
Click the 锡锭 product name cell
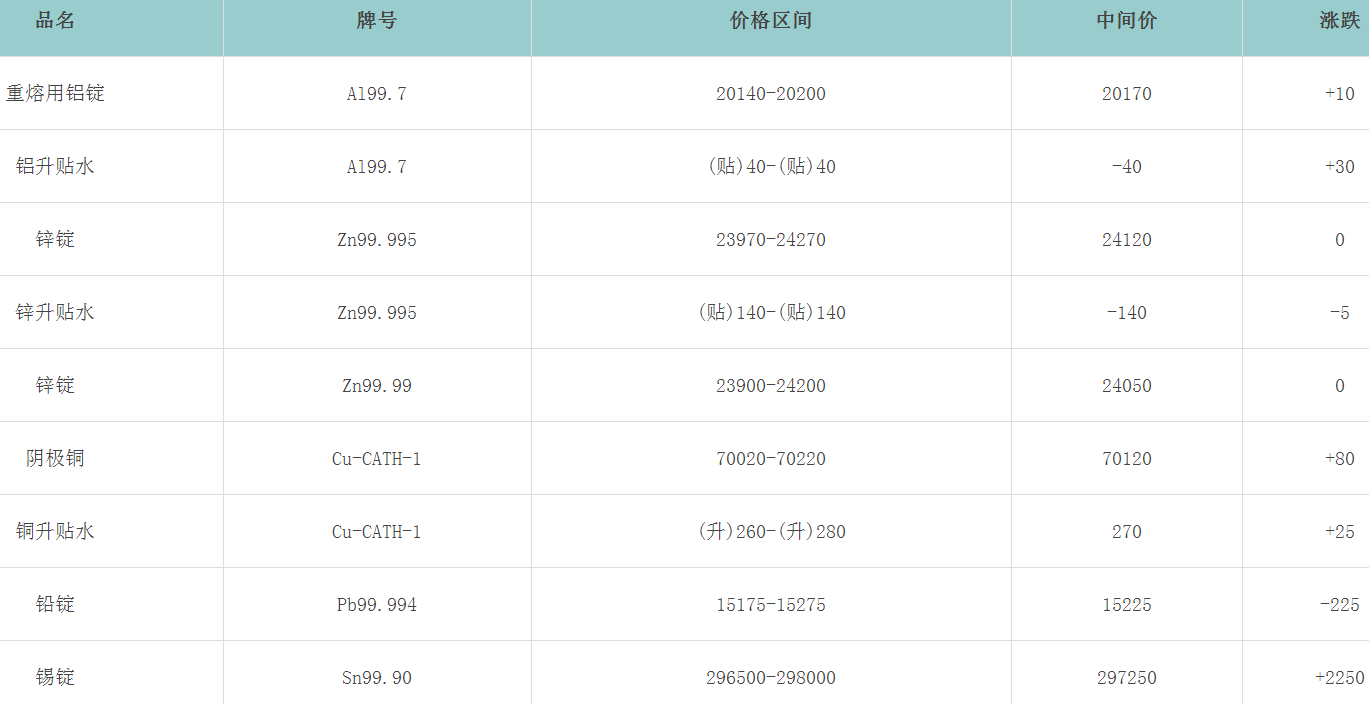coord(55,677)
